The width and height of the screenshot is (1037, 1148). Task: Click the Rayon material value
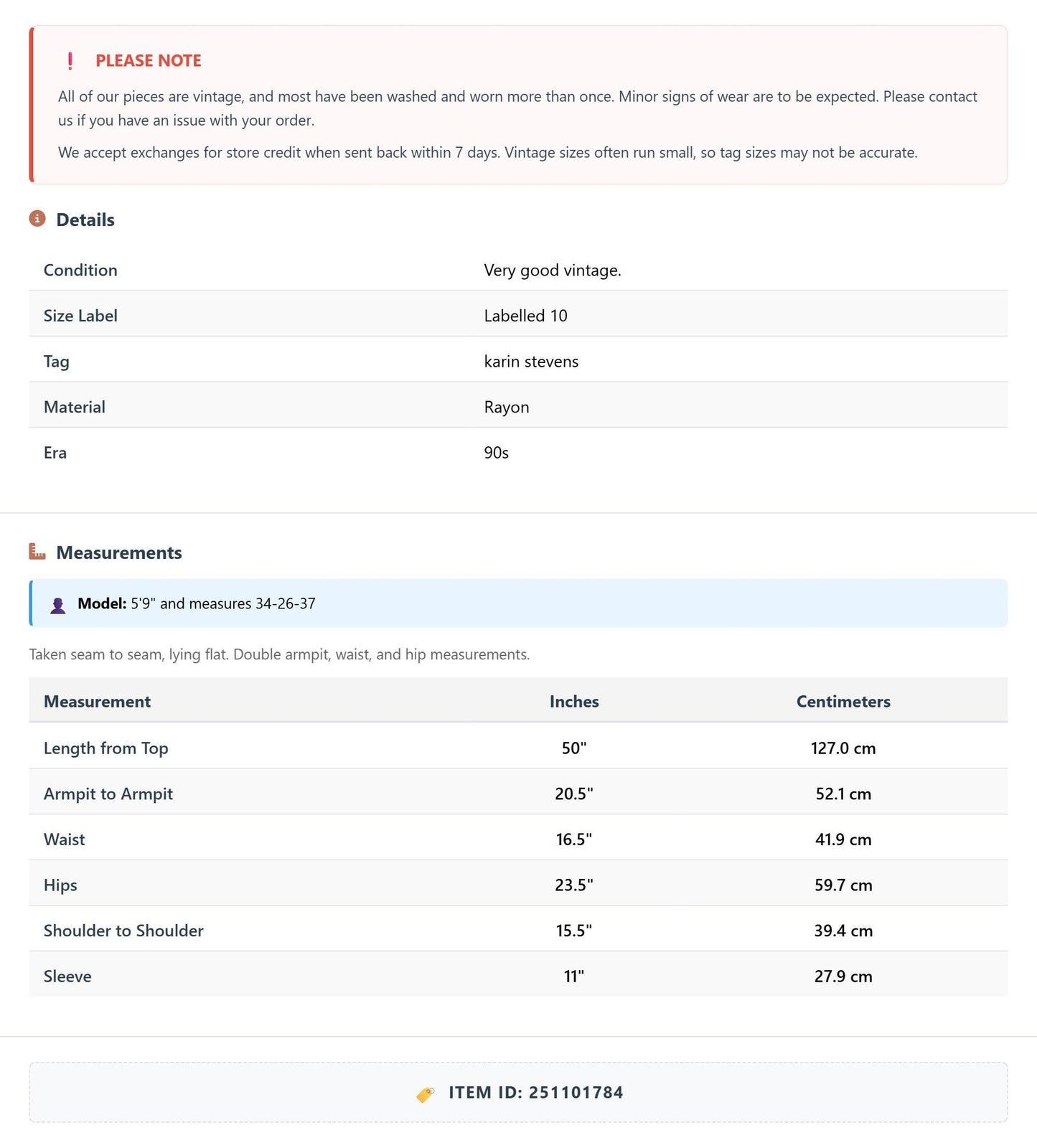coord(507,407)
